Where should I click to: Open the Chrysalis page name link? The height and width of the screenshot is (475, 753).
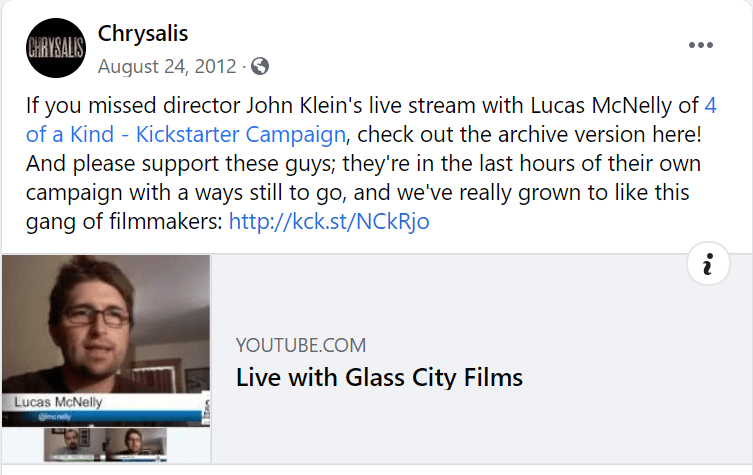coord(143,33)
